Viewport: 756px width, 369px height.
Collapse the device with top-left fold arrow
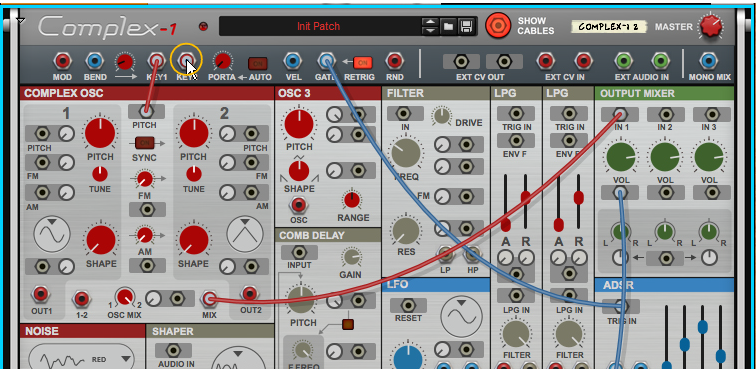click(20, 20)
